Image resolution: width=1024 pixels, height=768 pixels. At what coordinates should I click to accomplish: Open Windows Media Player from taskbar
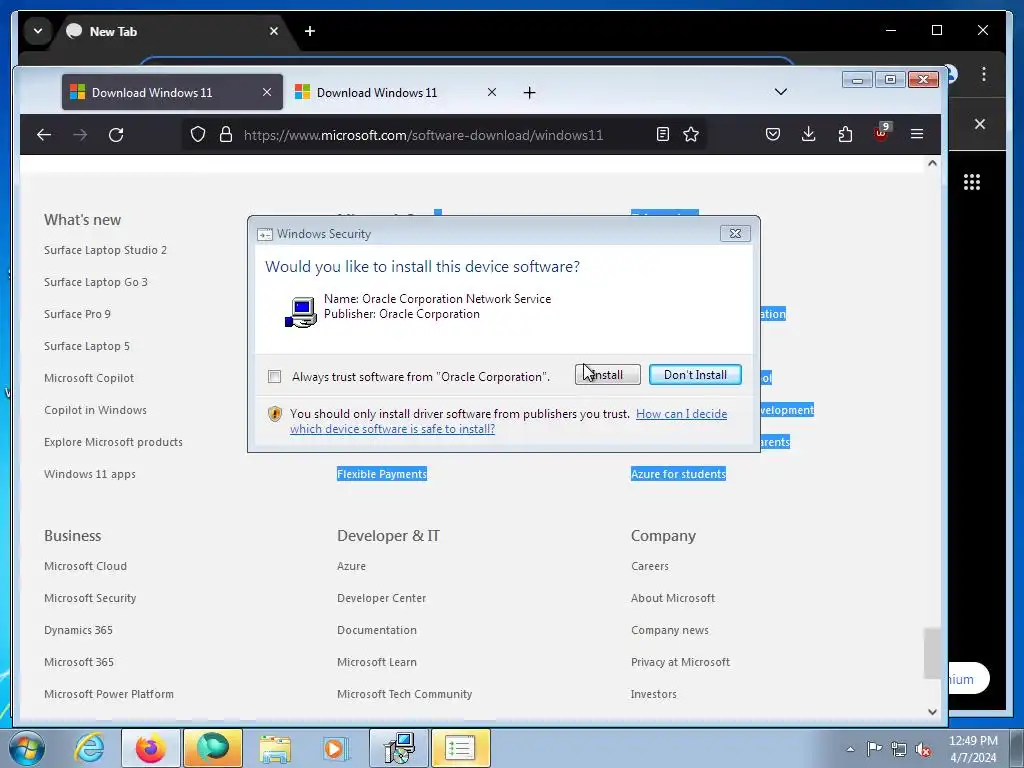point(337,748)
